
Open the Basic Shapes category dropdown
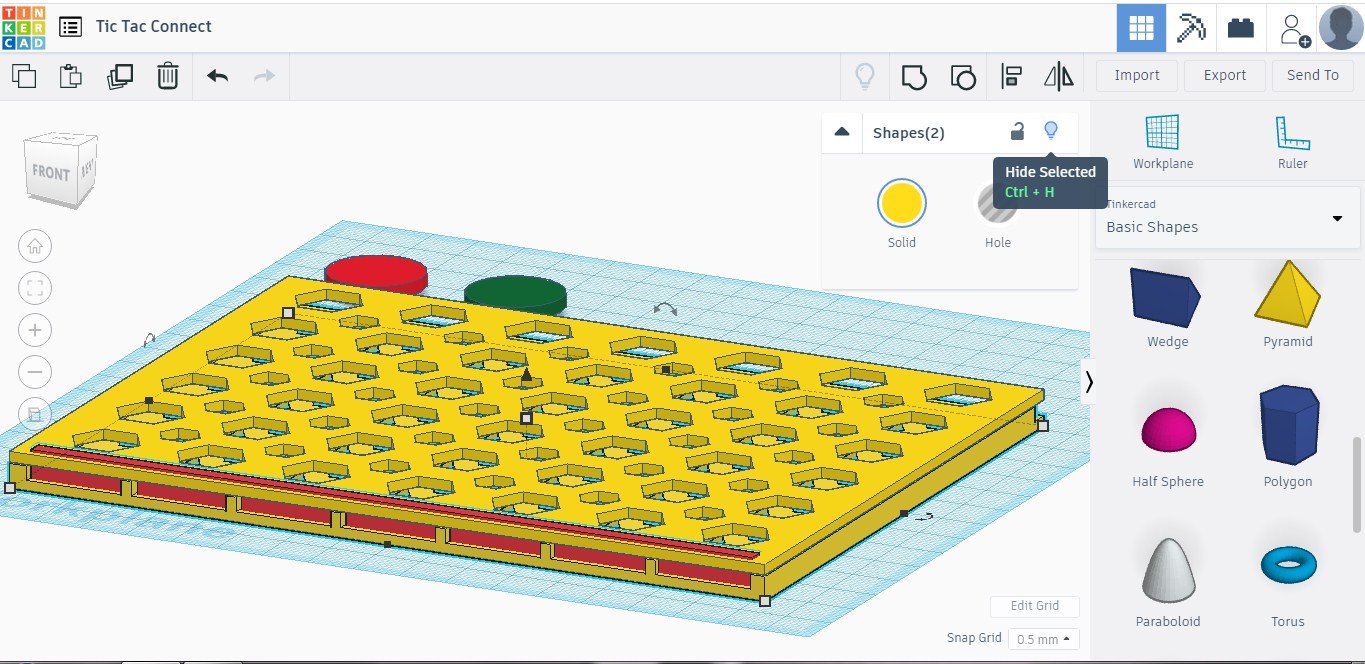1228,218
